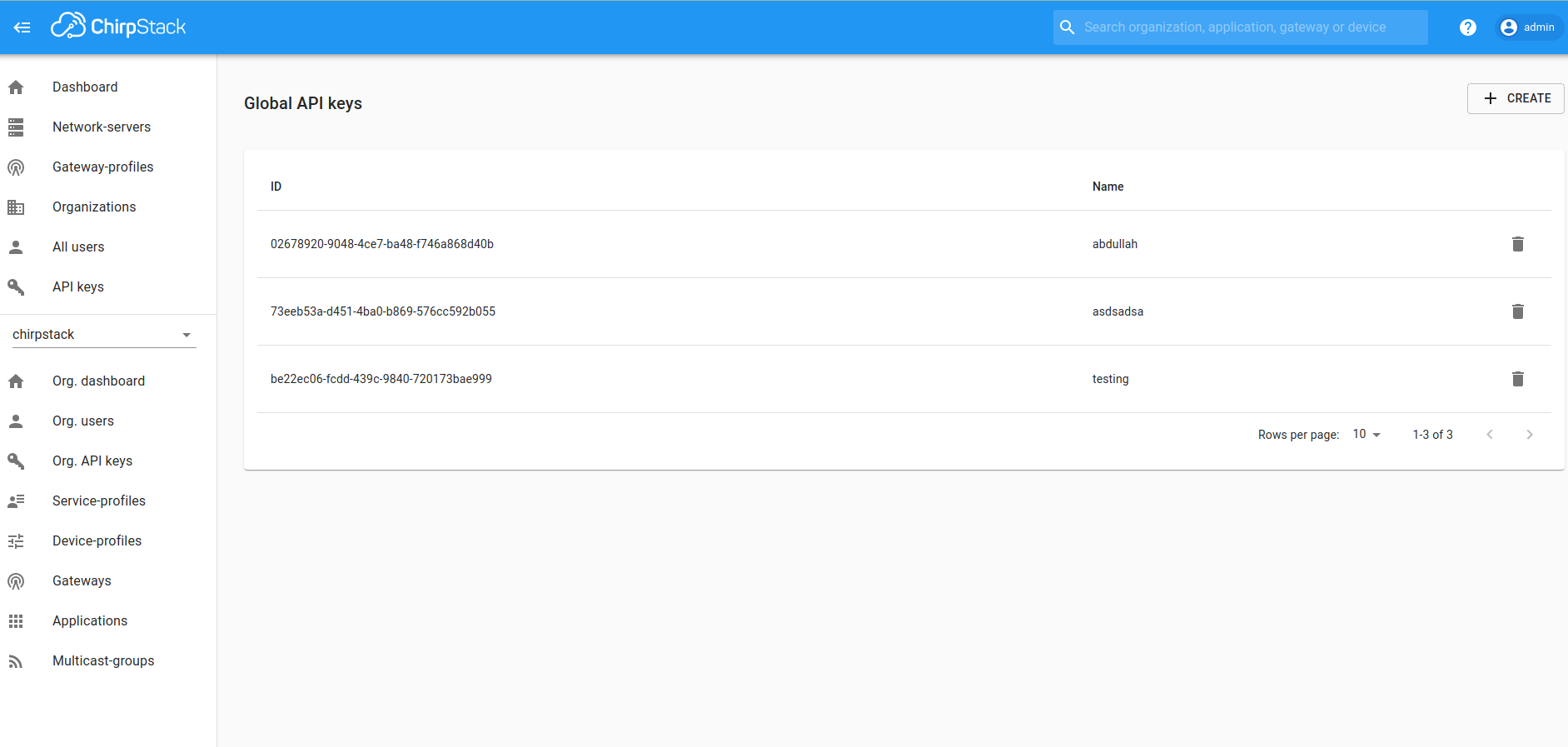The height and width of the screenshot is (747, 1568).
Task: Collapse the sidebar with the back-arrow menu icon
Action: [x=22, y=27]
